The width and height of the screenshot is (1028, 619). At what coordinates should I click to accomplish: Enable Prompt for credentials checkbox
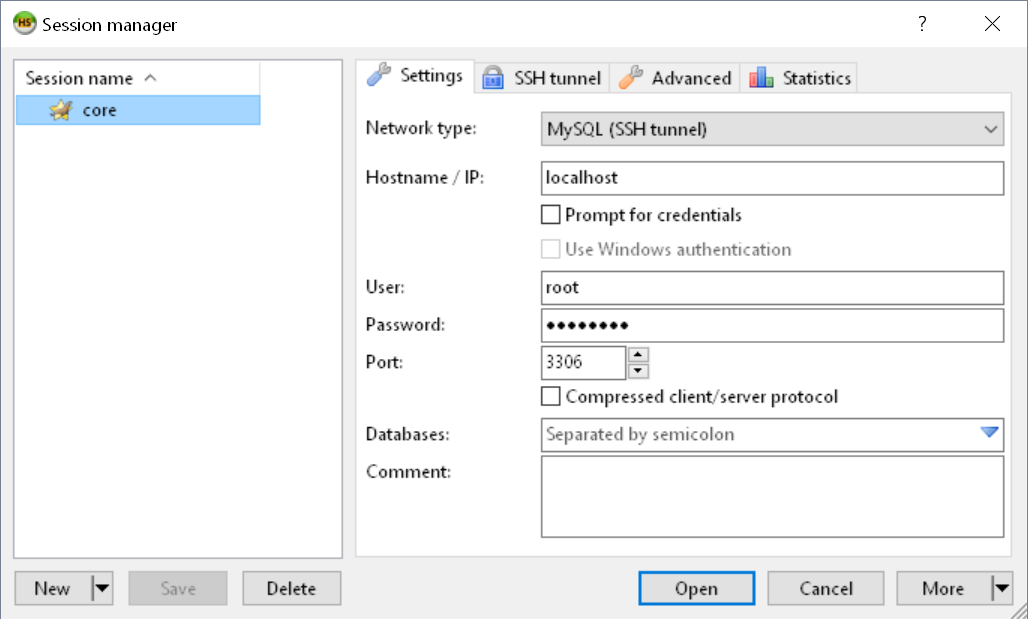pyautogui.click(x=550, y=214)
